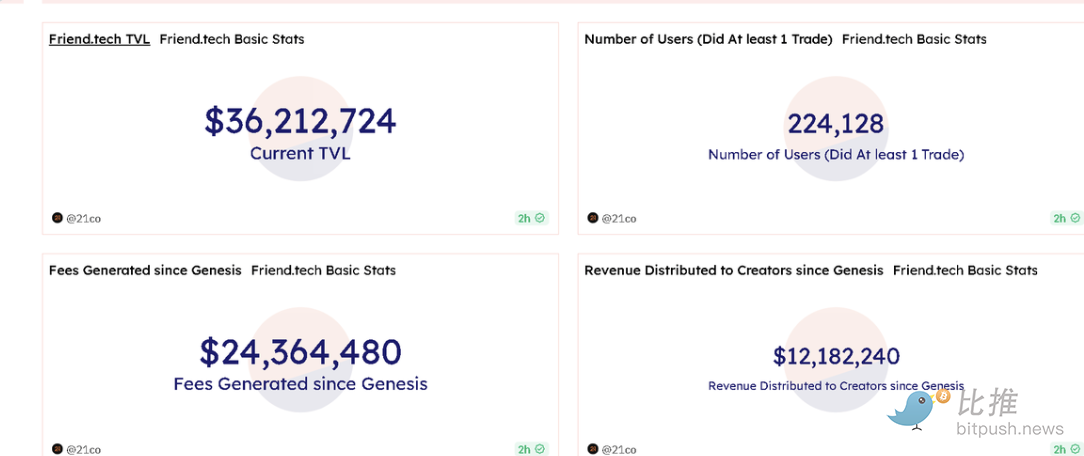The height and width of the screenshot is (456, 1084).
Task: Click the bitpush.news bird watermark logo
Action: [917, 408]
